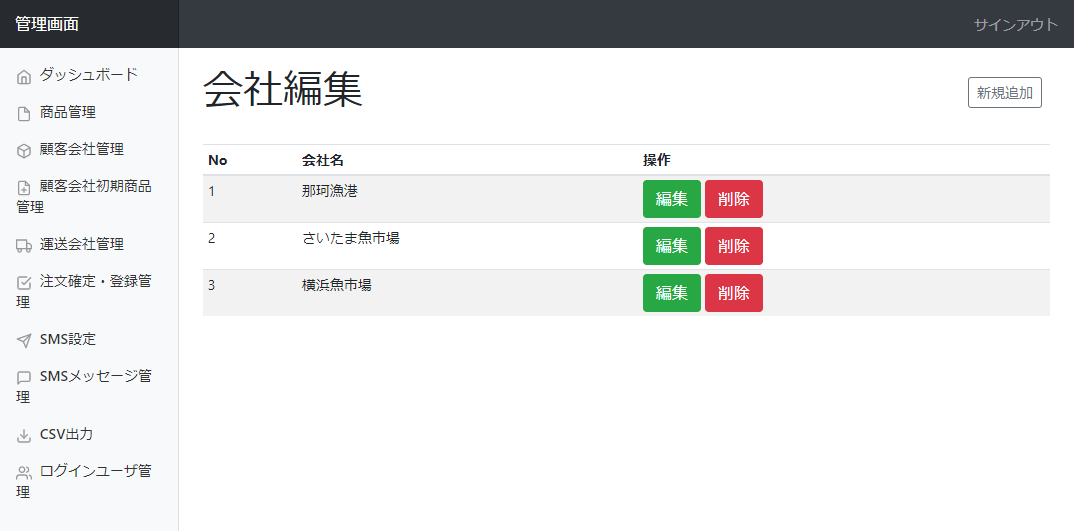Click the login user management people icon
The width and height of the screenshot is (1074, 531).
(x=24, y=473)
